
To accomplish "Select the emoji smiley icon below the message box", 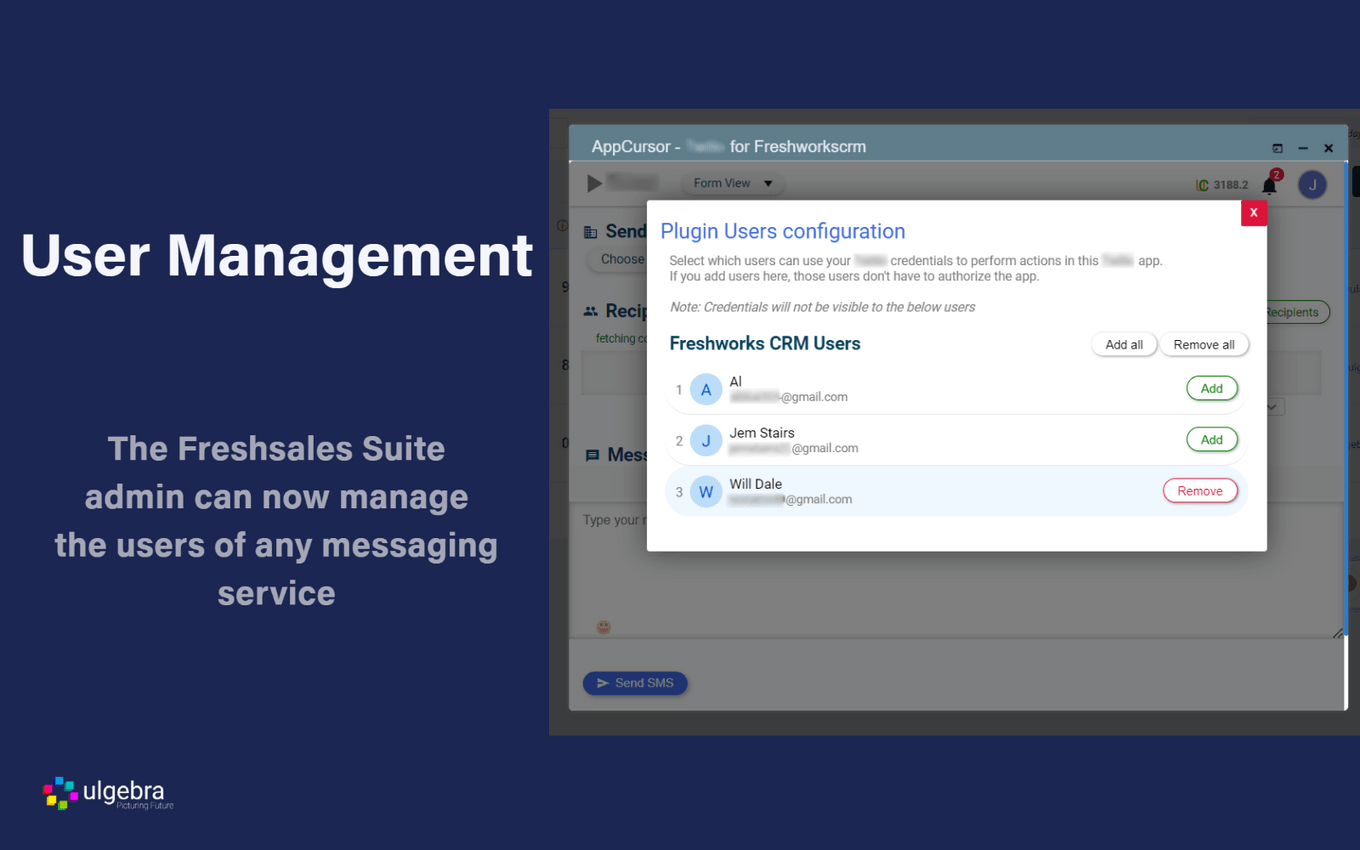I will (603, 627).
